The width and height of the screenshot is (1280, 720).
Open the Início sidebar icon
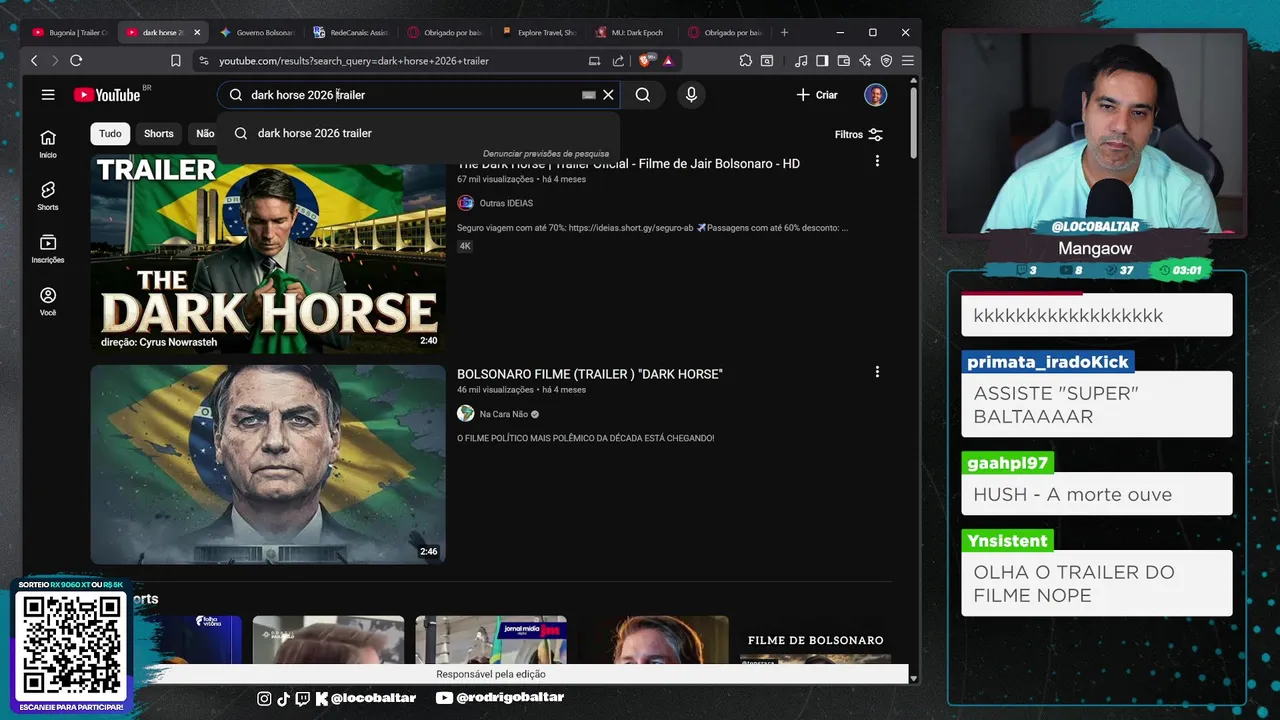point(48,143)
